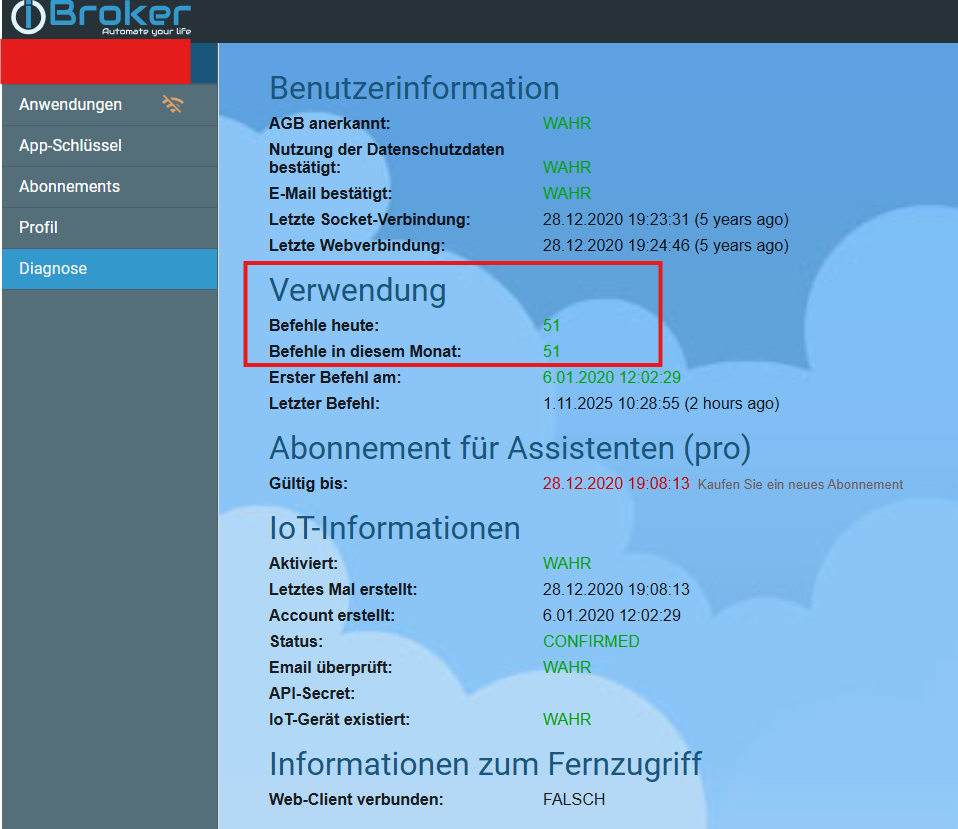This screenshot has width=958, height=829.
Task: Click the WAHR value for AGB anerkannt
Action: pos(566,123)
